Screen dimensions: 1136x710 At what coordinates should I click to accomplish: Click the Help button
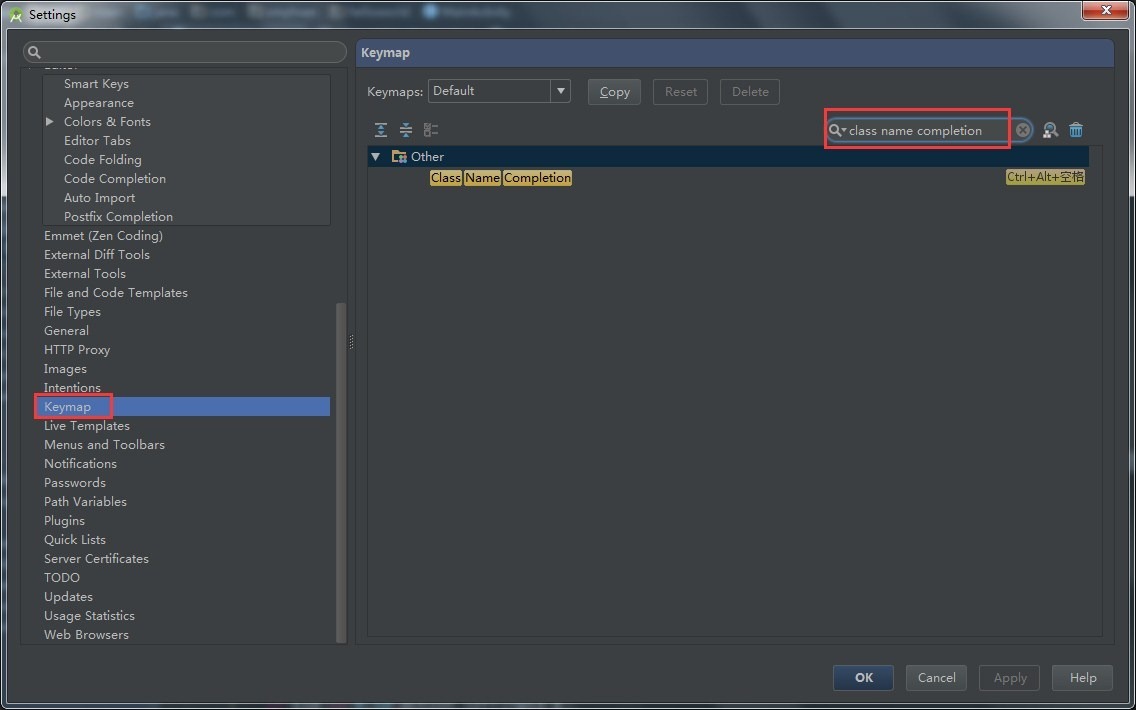[1083, 678]
